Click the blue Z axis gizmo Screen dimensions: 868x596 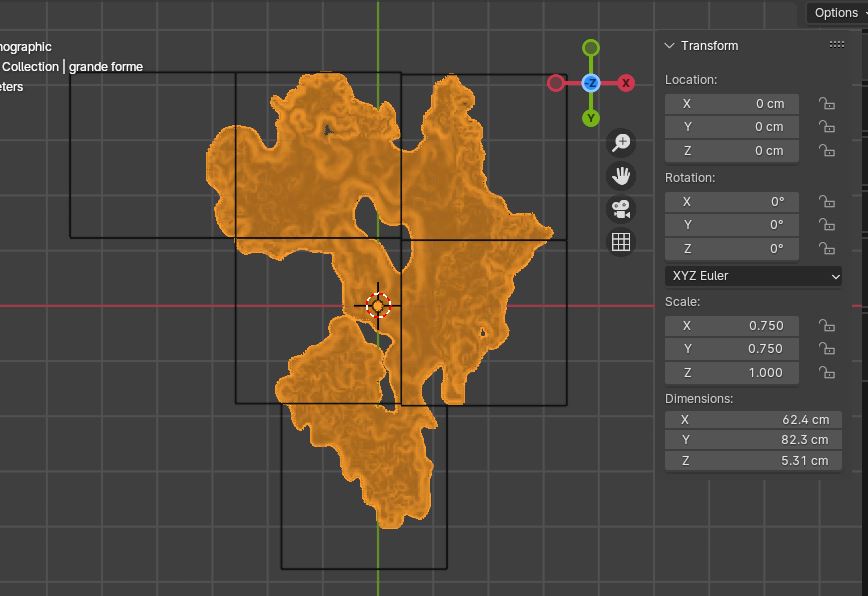[591, 83]
